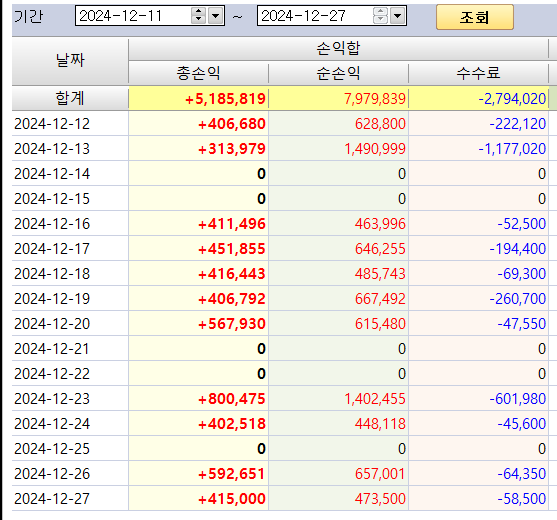Click value 628,800 in 순손익 column
This screenshot has width=557, height=520.
coord(380,124)
